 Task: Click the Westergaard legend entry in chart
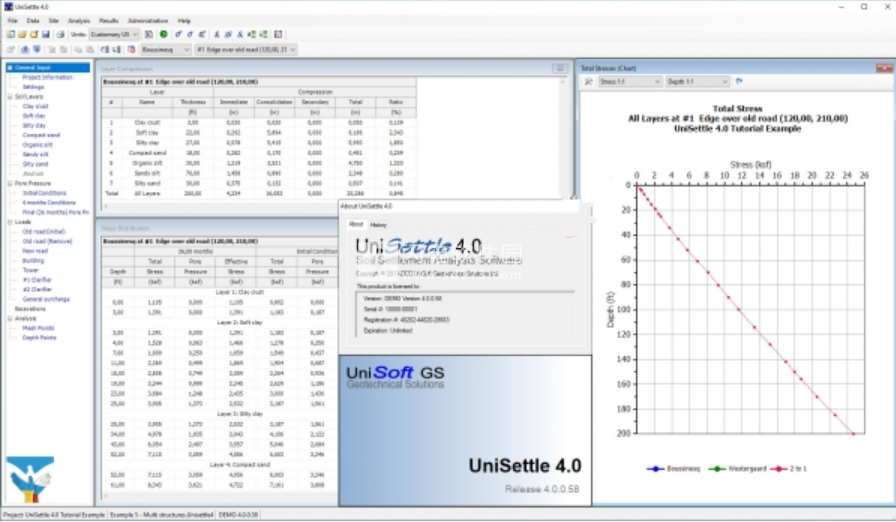pos(738,468)
